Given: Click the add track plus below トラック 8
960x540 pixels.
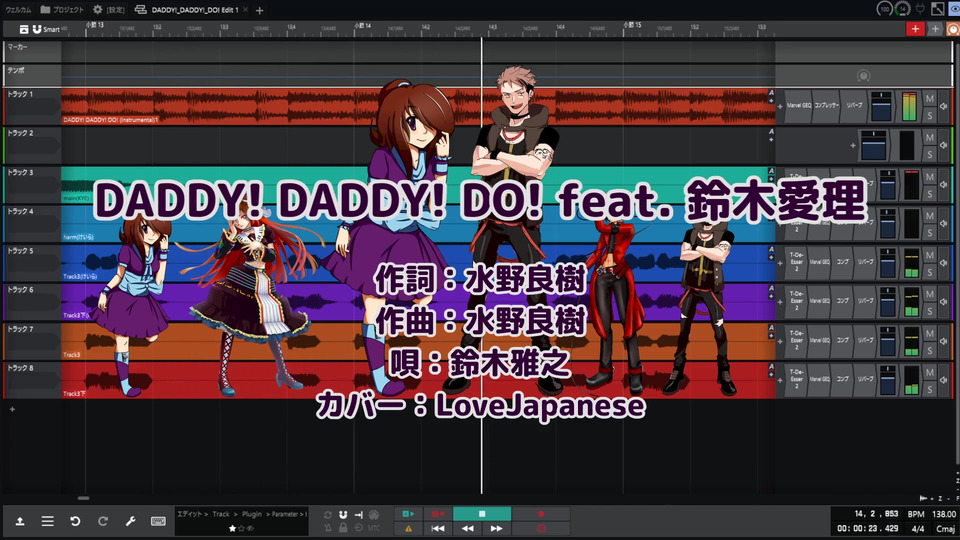Looking at the screenshot, I should (12, 409).
